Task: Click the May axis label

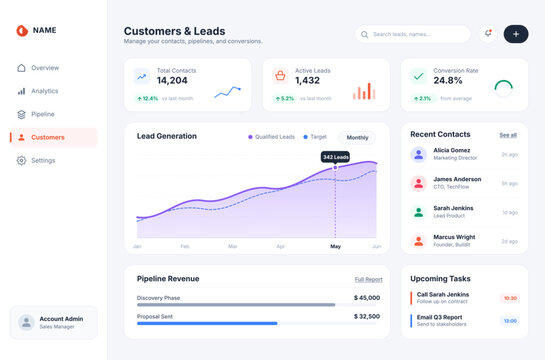Action: point(335,246)
